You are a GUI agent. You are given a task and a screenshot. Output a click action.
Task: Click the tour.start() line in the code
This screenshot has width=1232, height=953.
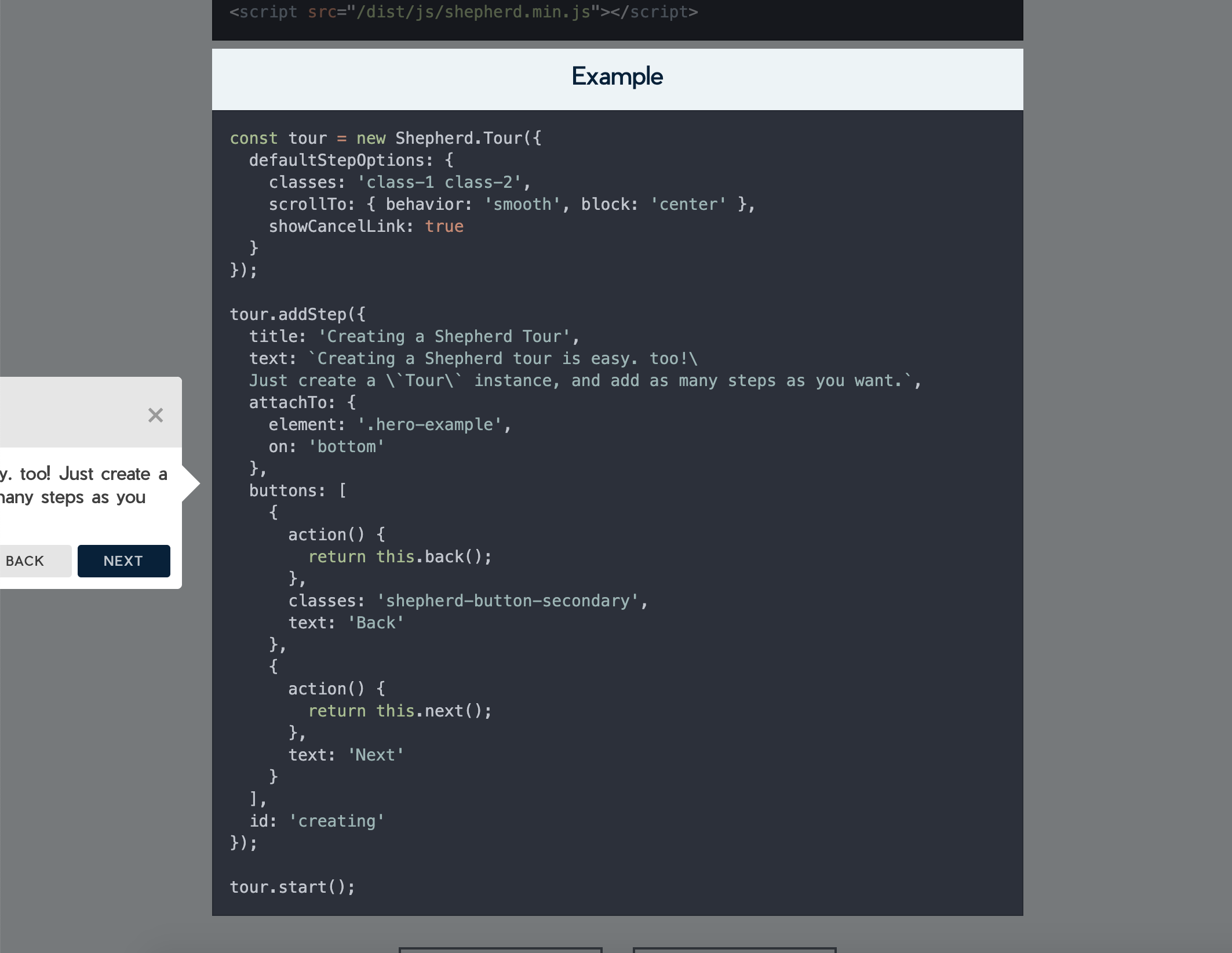point(293,886)
